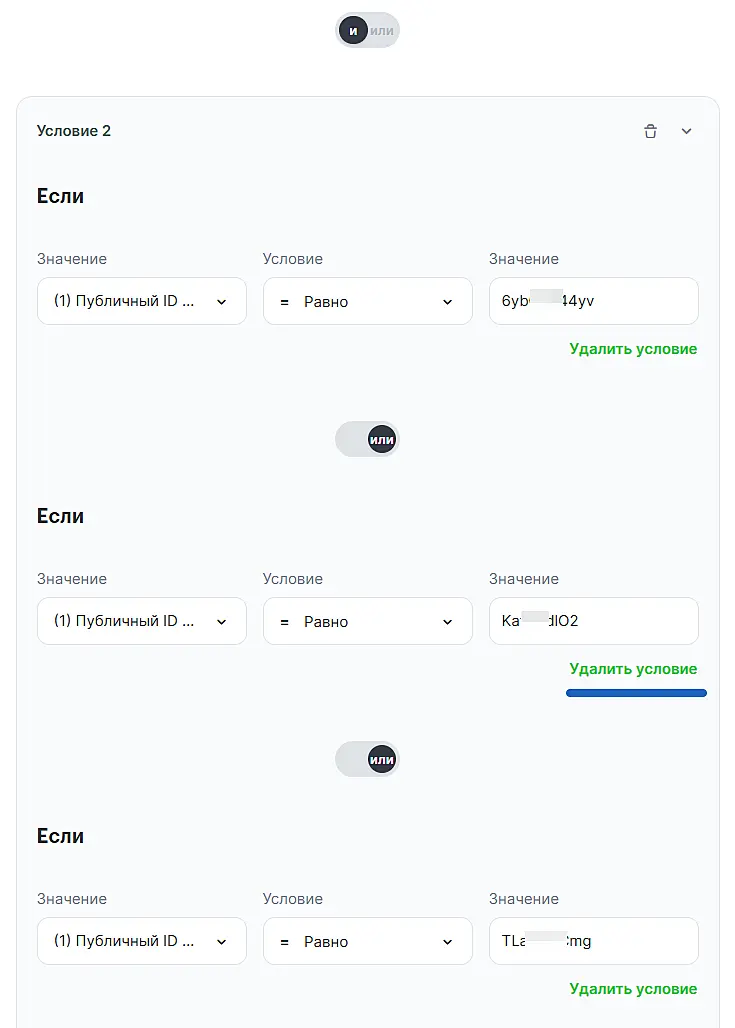This screenshot has height=1028, width=735.
Task: Click the second Удалить условие link
Action: pyautogui.click(x=633, y=669)
